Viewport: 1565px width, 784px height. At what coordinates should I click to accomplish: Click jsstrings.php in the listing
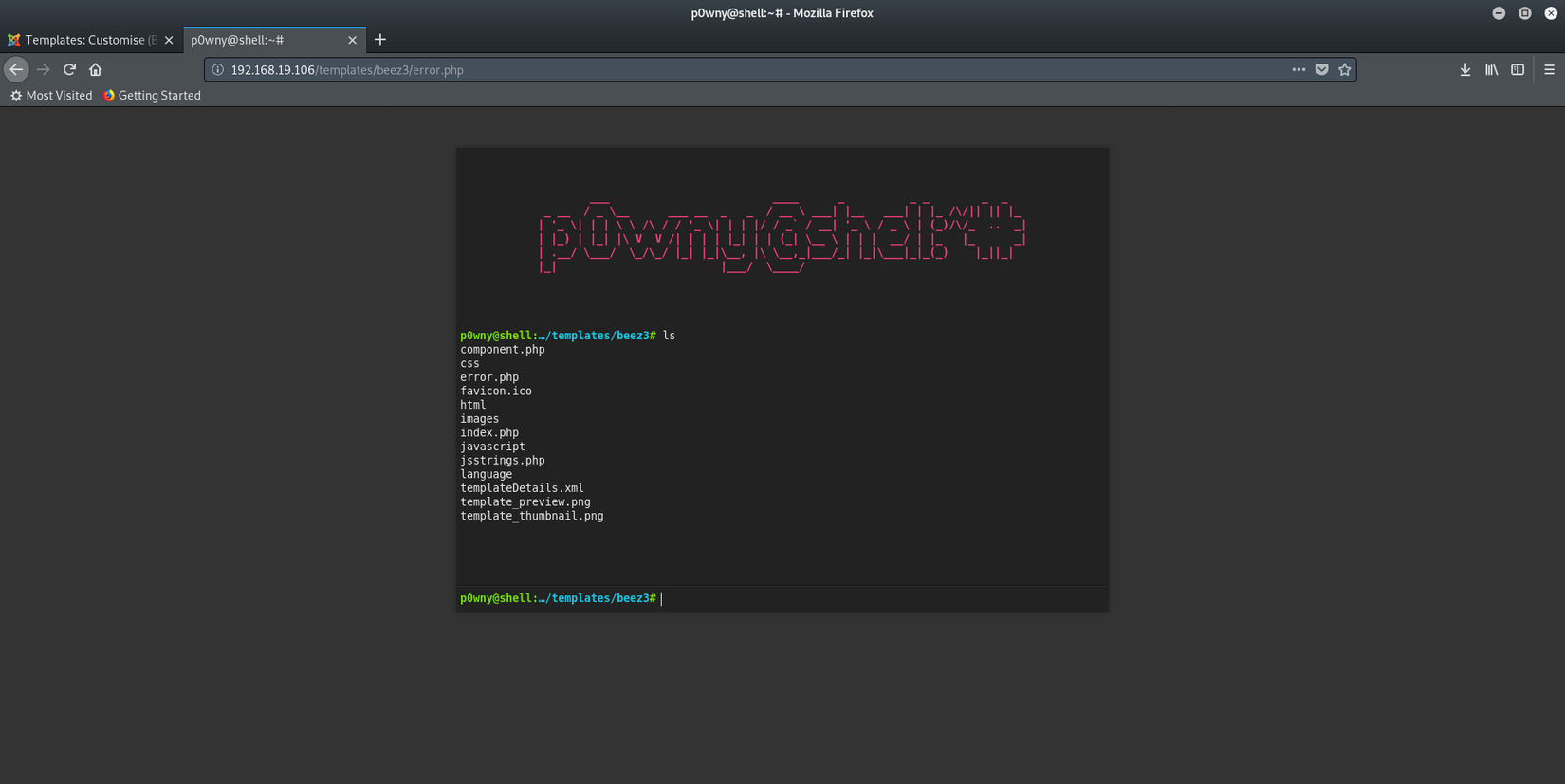(x=503, y=461)
